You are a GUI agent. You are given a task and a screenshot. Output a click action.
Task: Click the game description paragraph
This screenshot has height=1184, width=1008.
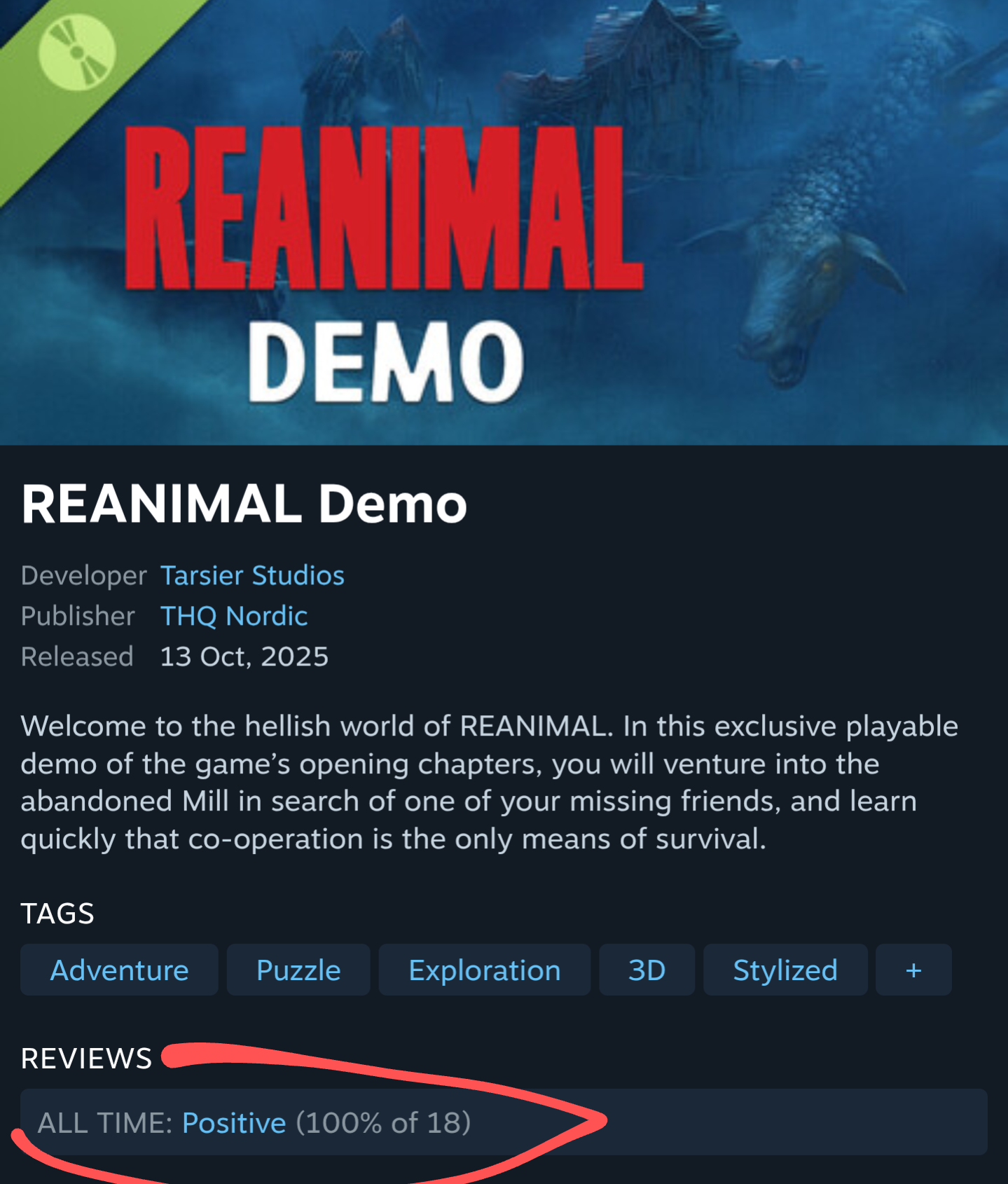[x=490, y=782]
